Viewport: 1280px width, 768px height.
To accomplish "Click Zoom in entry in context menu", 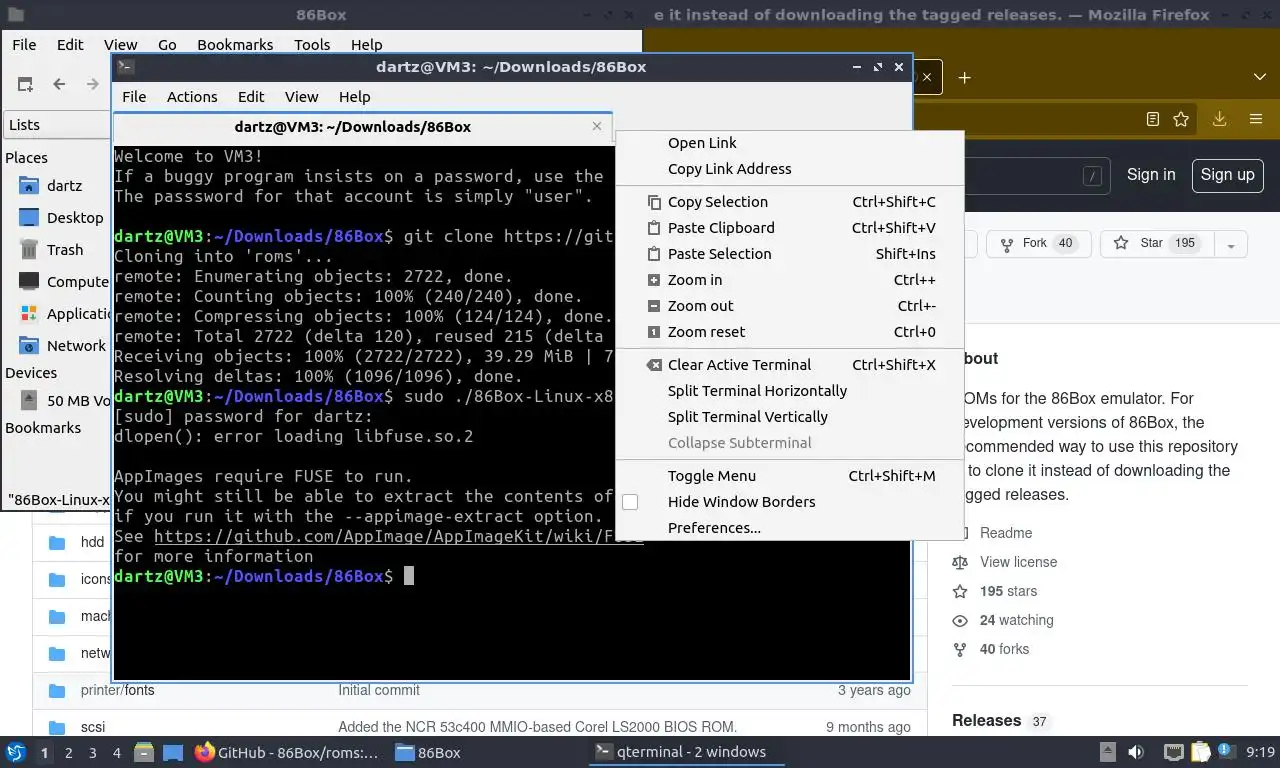I will click(x=790, y=280).
